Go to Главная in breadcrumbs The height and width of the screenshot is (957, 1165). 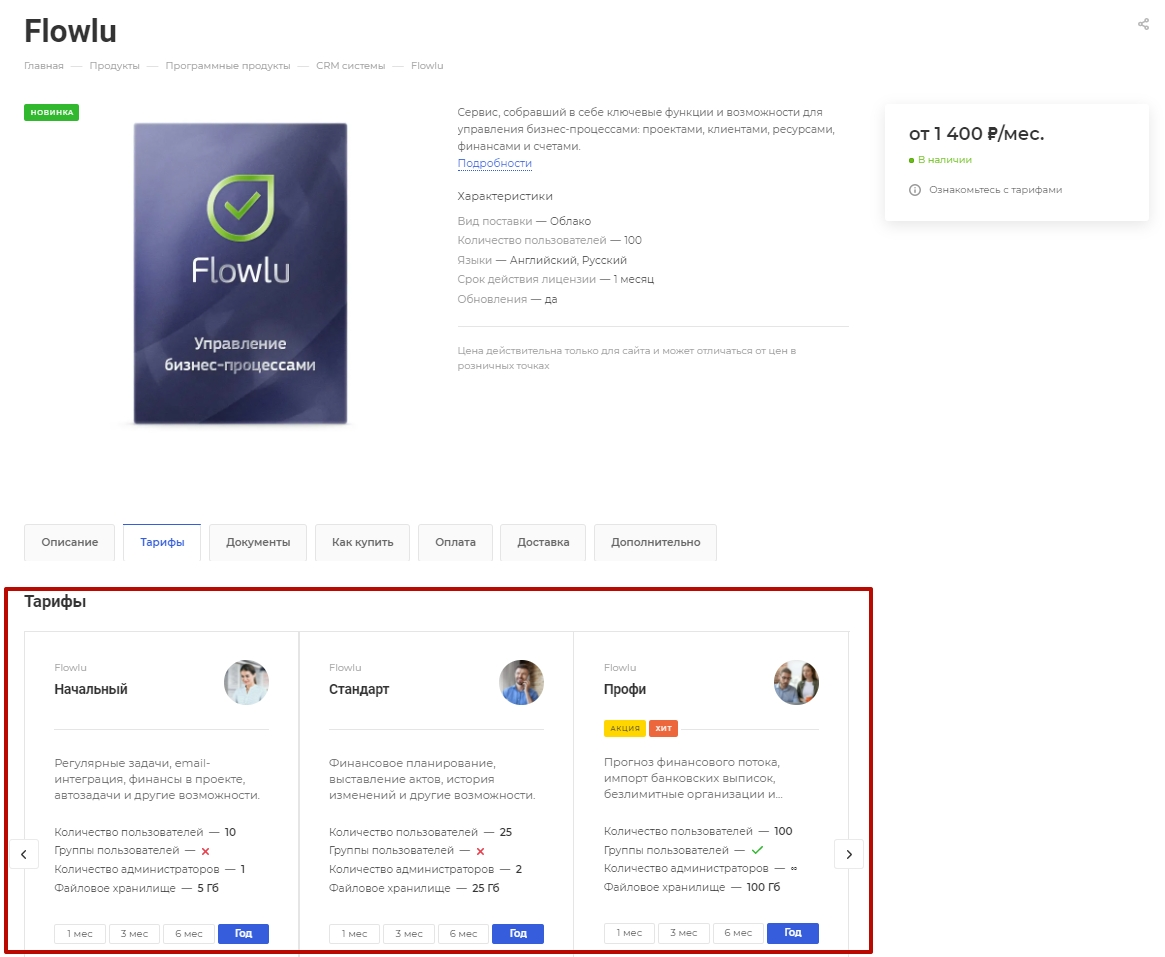point(44,66)
